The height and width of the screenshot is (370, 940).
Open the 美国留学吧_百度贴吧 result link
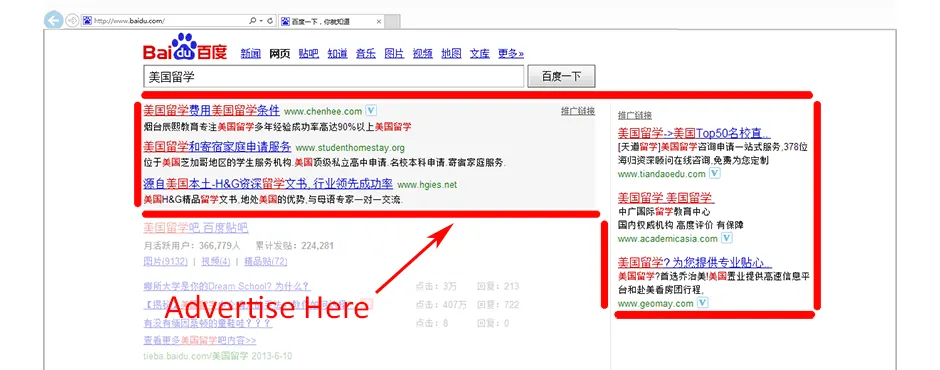pos(195,227)
